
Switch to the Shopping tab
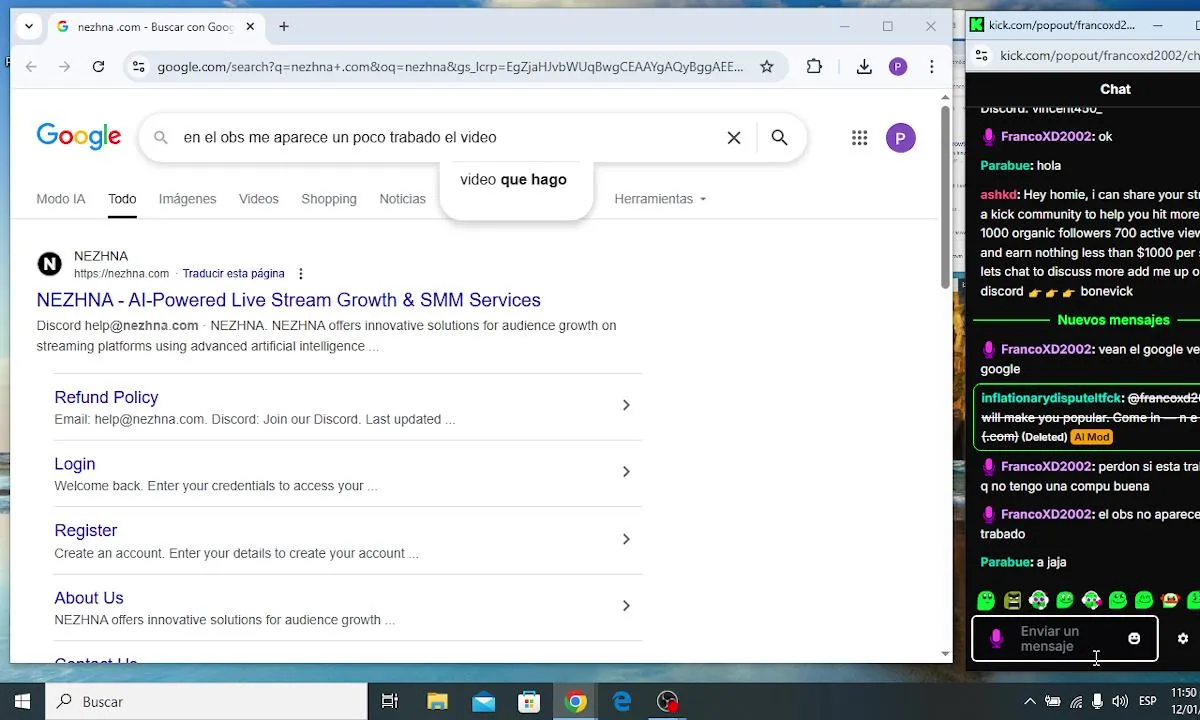click(329, 199)
